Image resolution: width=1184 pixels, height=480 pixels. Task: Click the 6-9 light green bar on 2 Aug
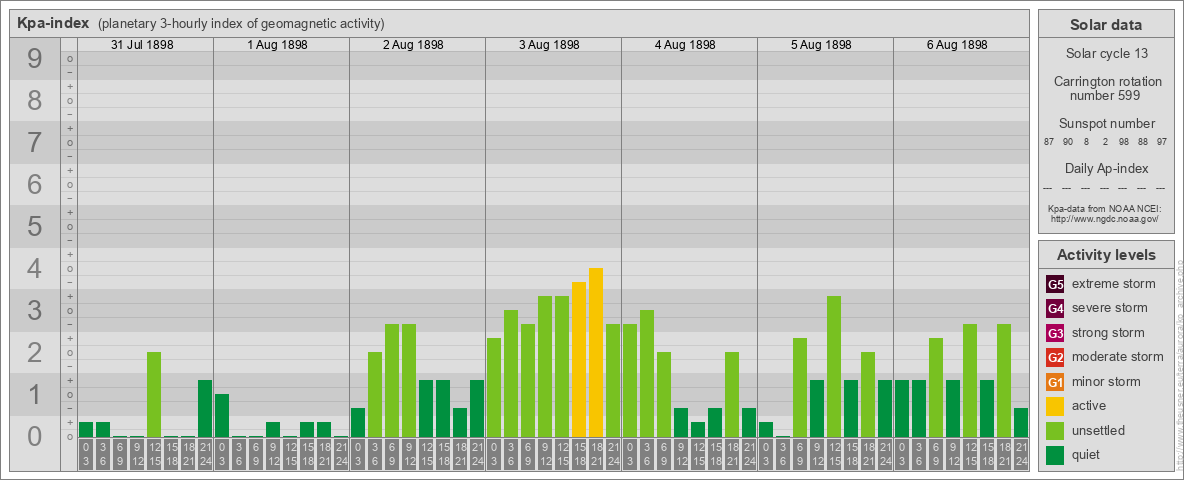[x=392, y=380]
